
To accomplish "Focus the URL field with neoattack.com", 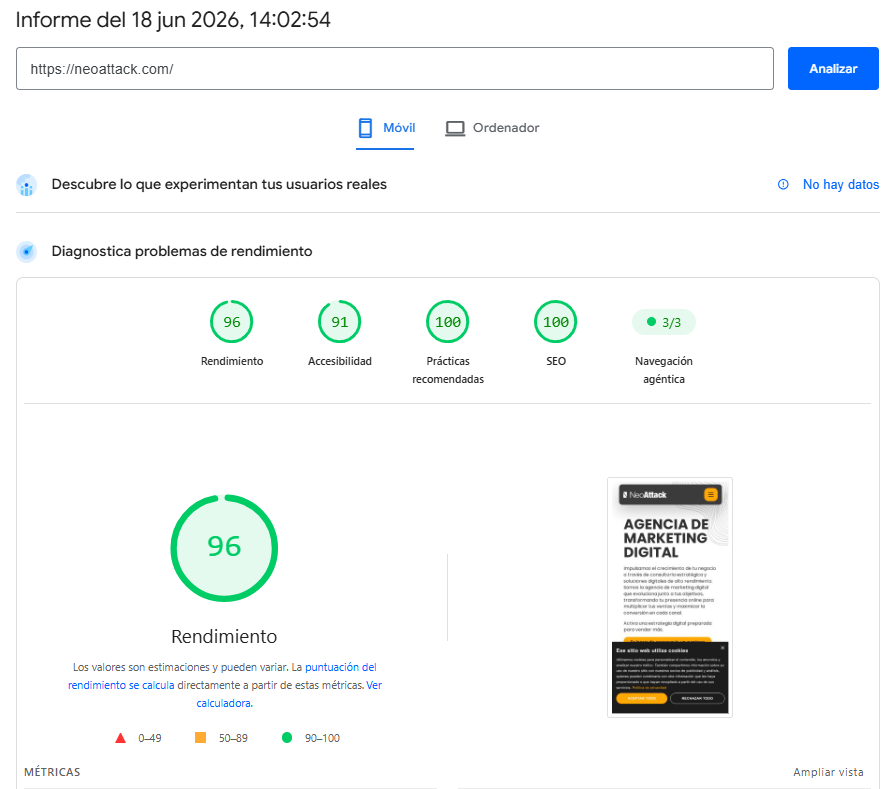I will pyautogui.click(x=394, y=69).
